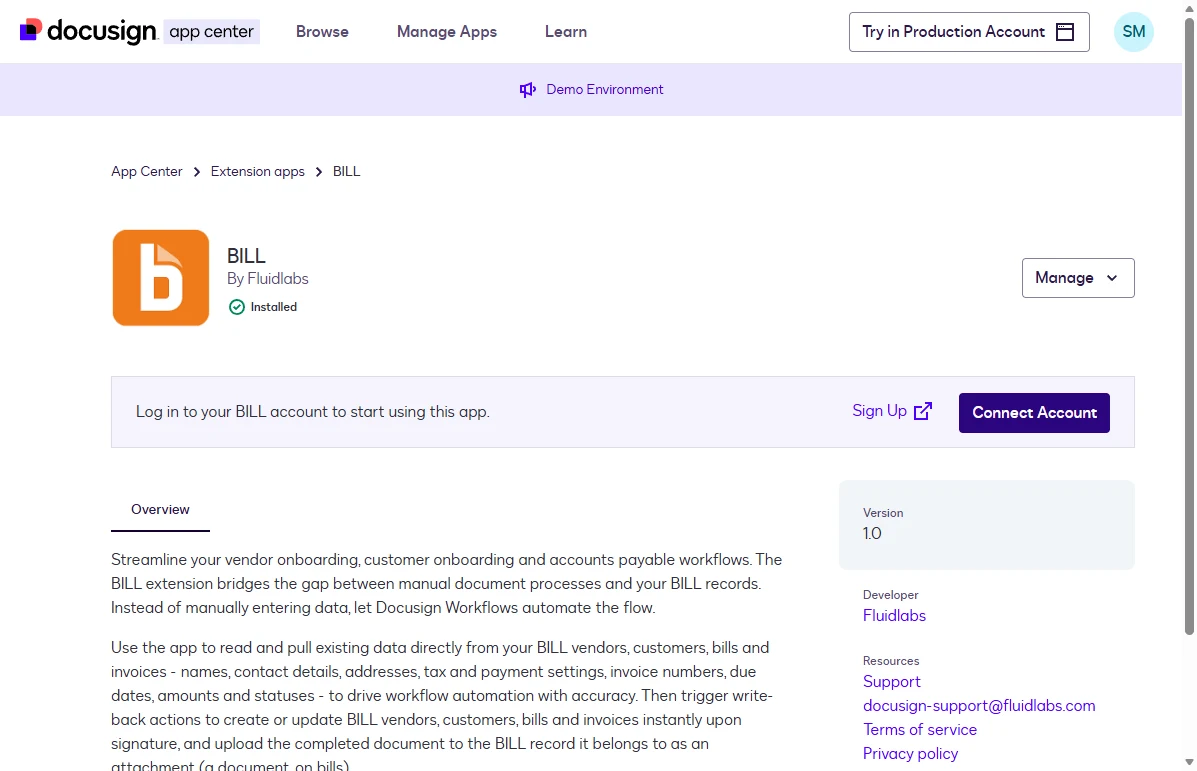Open the Support resource link
Image resolution: width=1197 pixels, height=771 pixels.
892,682
